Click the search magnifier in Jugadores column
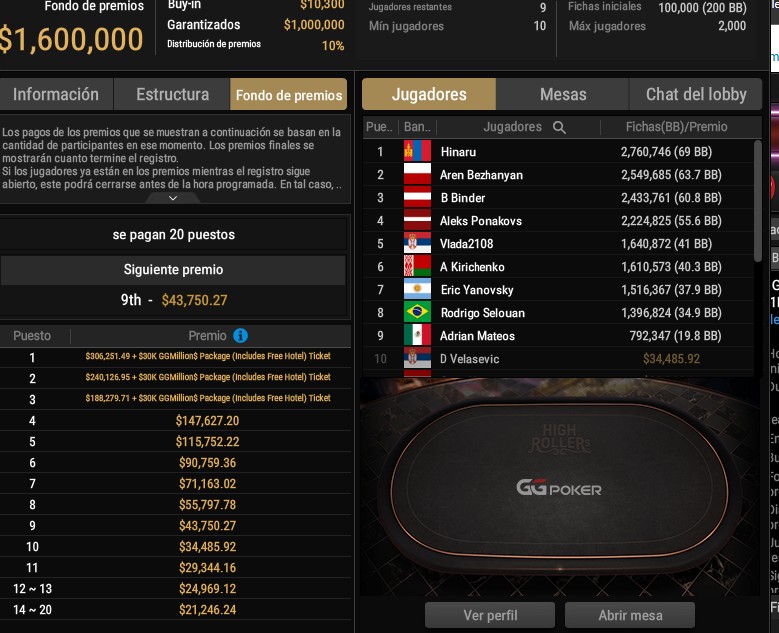This screenshot has width=779, height=633. click(x=559, y=127)
